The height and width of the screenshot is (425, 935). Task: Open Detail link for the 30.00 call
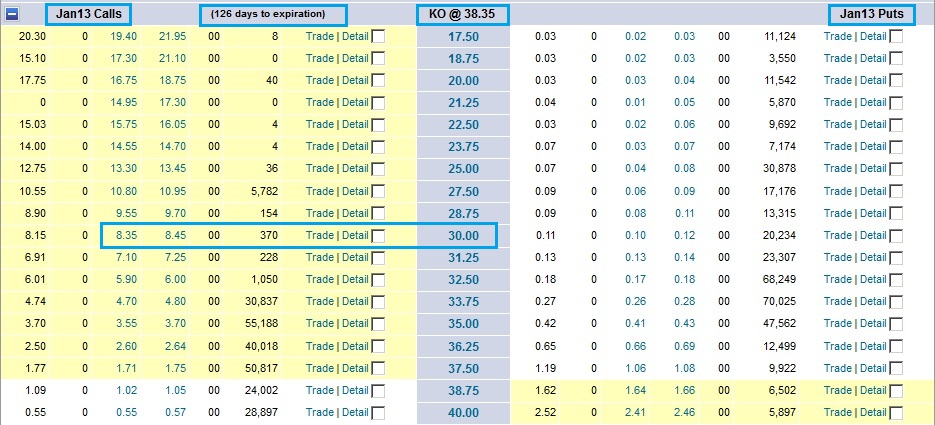pyautogui.click(x=355, y=235)
